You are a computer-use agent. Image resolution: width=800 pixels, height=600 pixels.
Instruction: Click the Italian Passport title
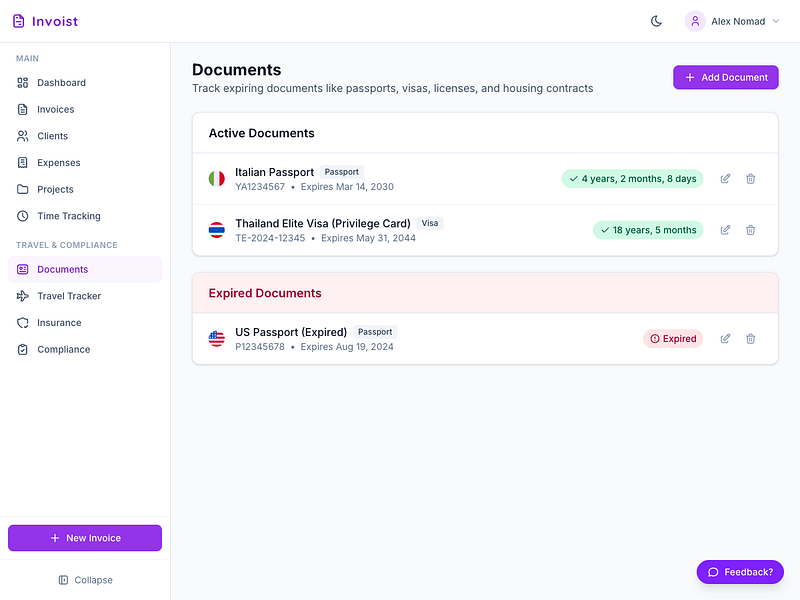tap(274, 172)
